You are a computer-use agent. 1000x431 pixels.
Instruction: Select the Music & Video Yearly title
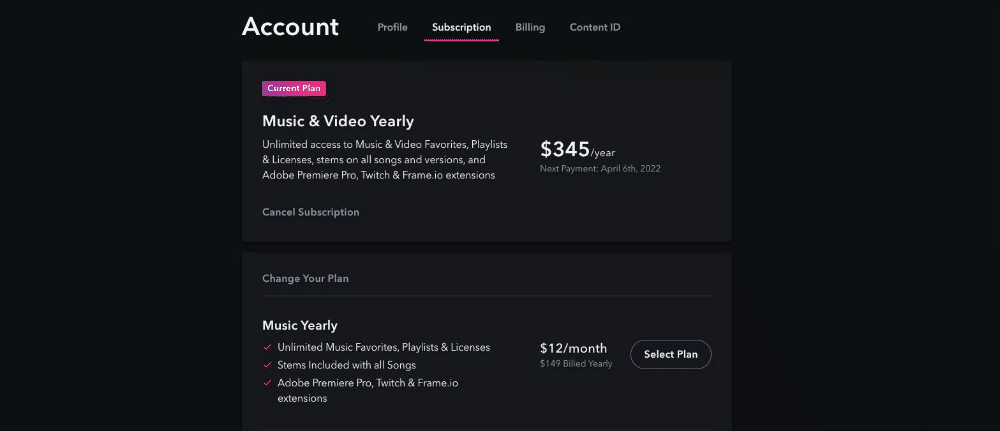coord(338,121)
